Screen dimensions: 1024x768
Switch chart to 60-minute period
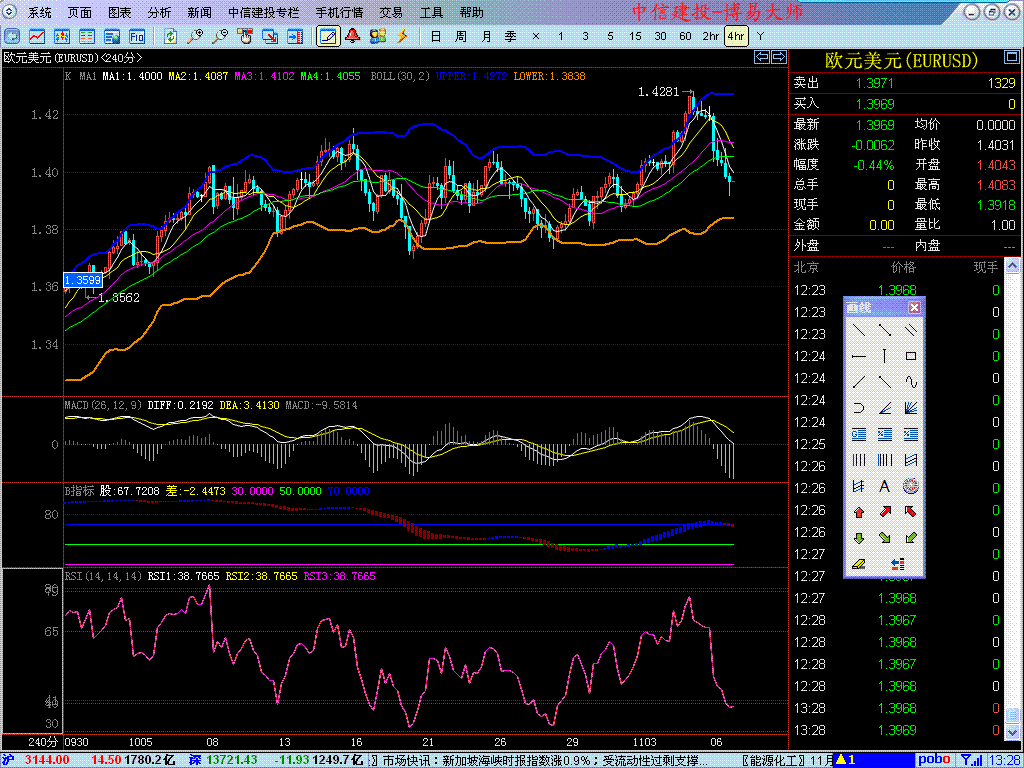(685, 37)
